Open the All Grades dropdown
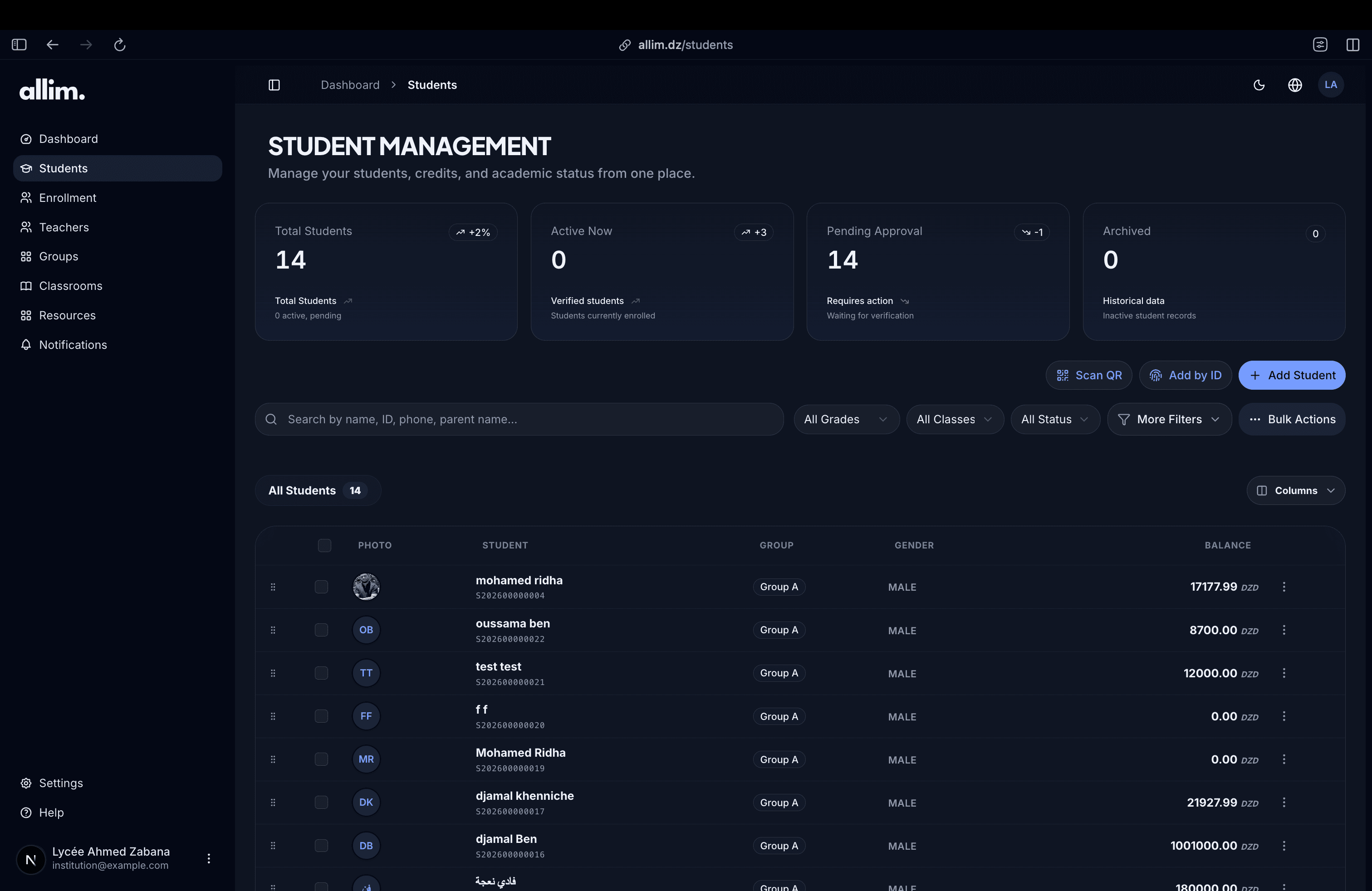Screen dimensions: 1372x891 [846, 419]
